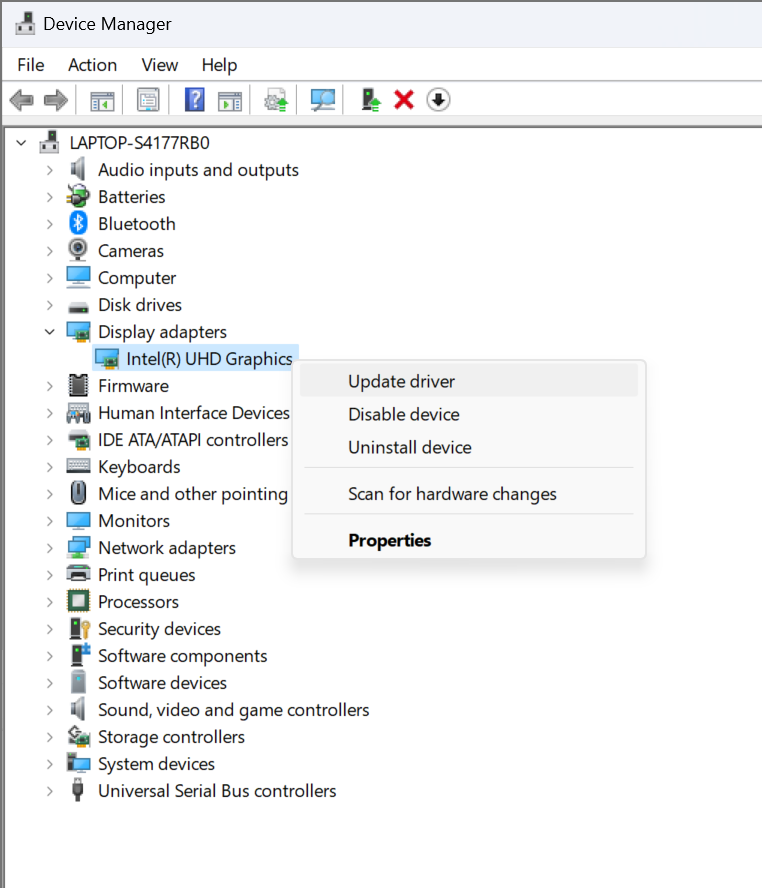Collapse the Display adapters category
Viewport: 762px width, 888px height.
(x=50, y=332)
